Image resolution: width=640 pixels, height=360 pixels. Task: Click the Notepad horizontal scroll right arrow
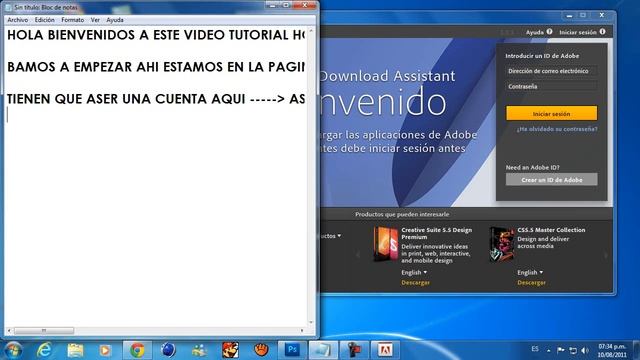pos(302,330)
